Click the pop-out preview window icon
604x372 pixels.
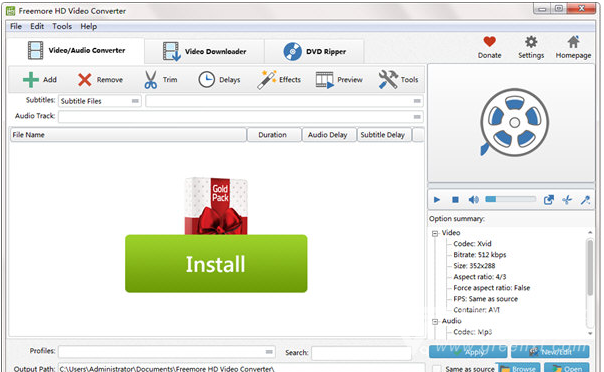click(549, 199)
